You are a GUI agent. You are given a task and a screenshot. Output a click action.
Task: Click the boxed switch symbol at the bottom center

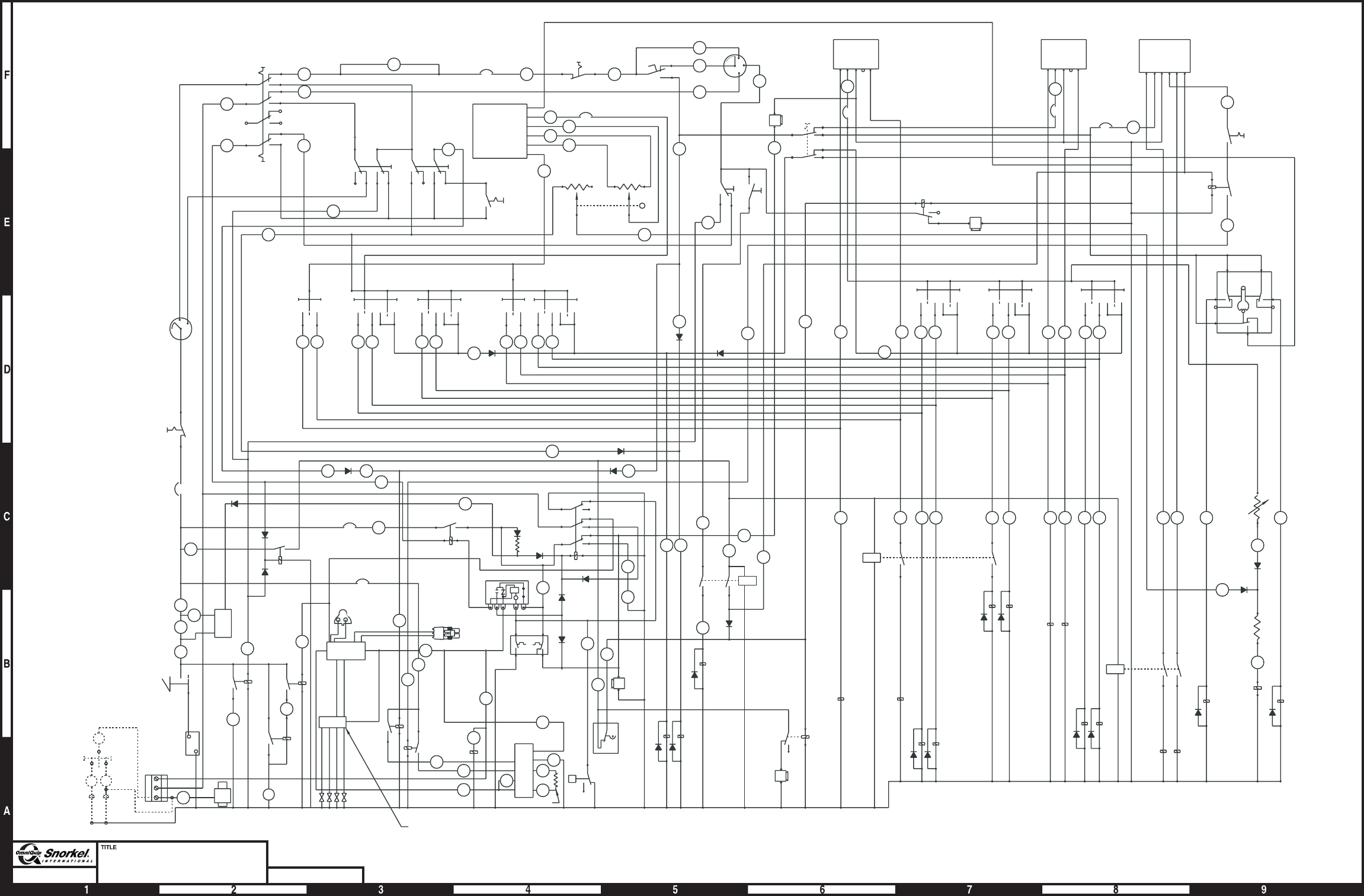click(606, 738)
